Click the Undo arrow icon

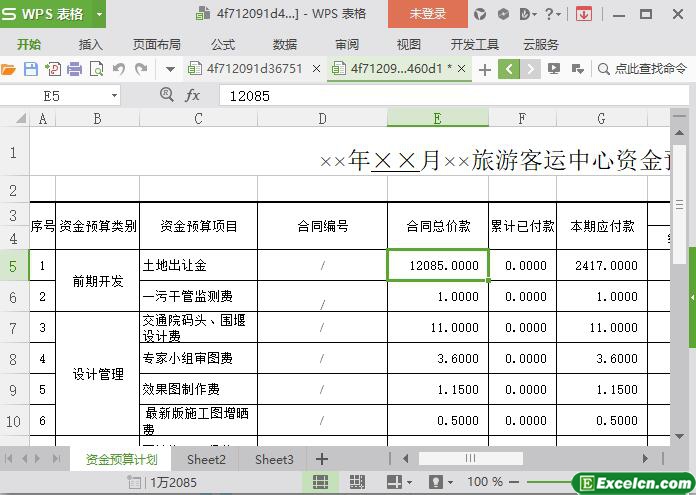point(119,69)
